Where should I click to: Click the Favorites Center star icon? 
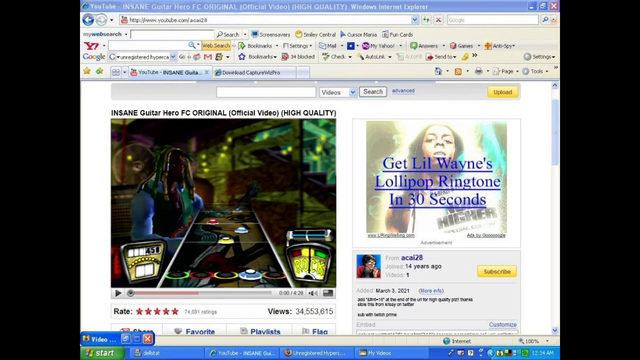[87, 71]
